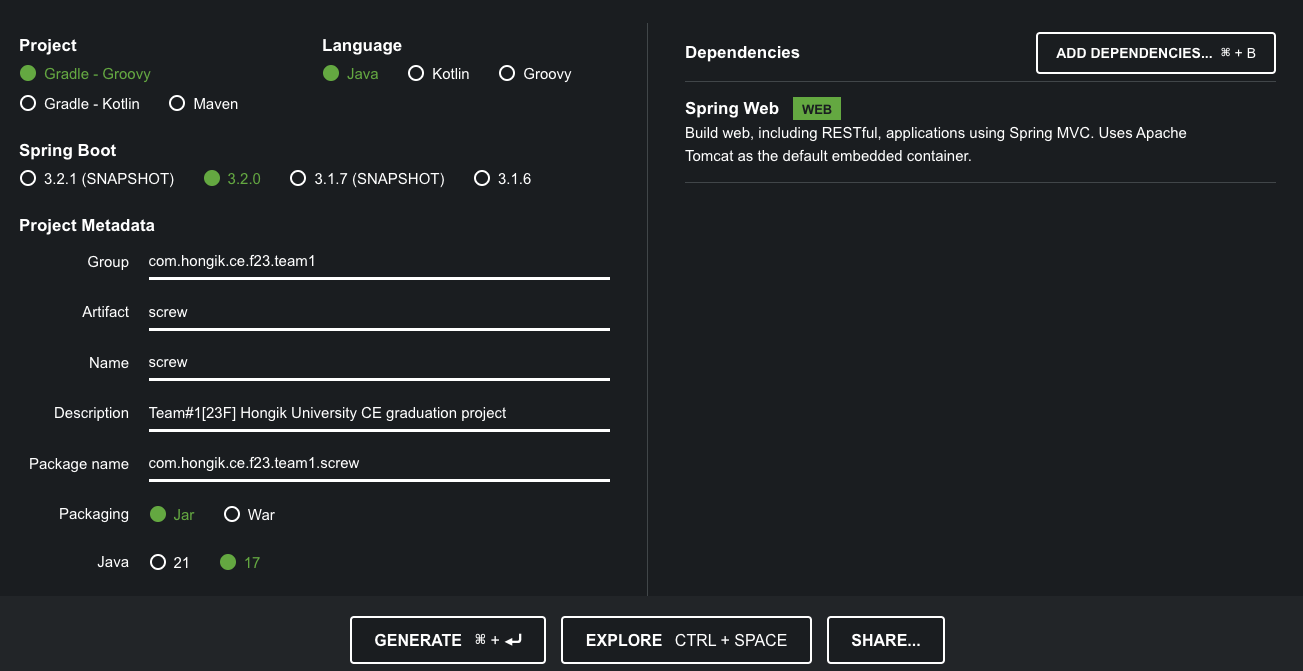Click the Share button

click(x=886, y=640)
